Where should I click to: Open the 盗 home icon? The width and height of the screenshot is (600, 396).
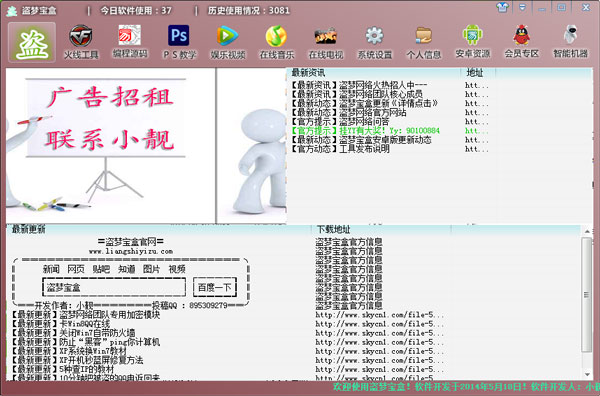pos(32,42)
